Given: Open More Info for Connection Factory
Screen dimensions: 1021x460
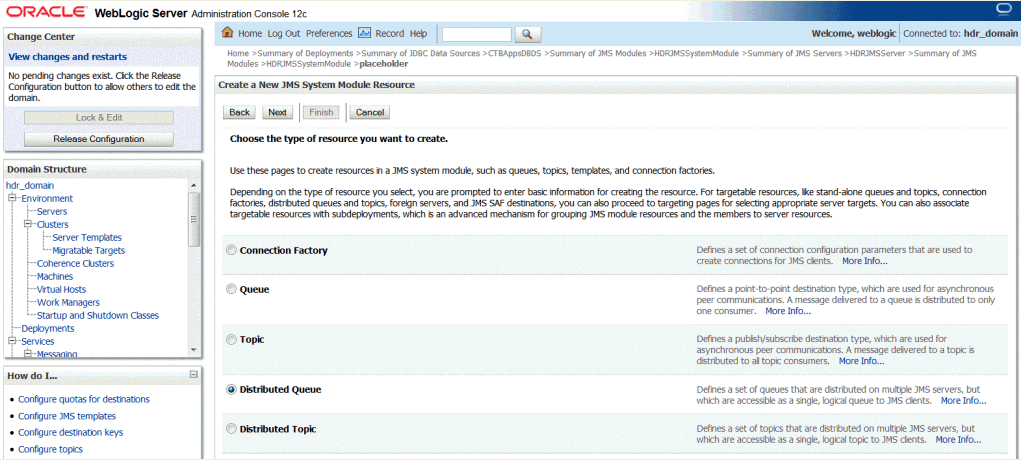Looking at the screenshot, I should tap(865, 261).
